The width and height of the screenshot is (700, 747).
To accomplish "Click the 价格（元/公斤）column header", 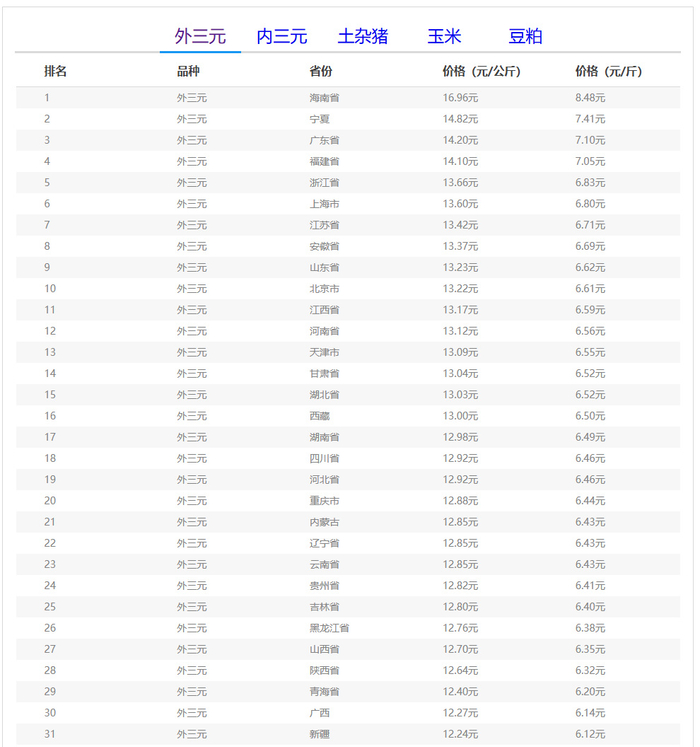I will pyautogui.click(x=481, y=71).
